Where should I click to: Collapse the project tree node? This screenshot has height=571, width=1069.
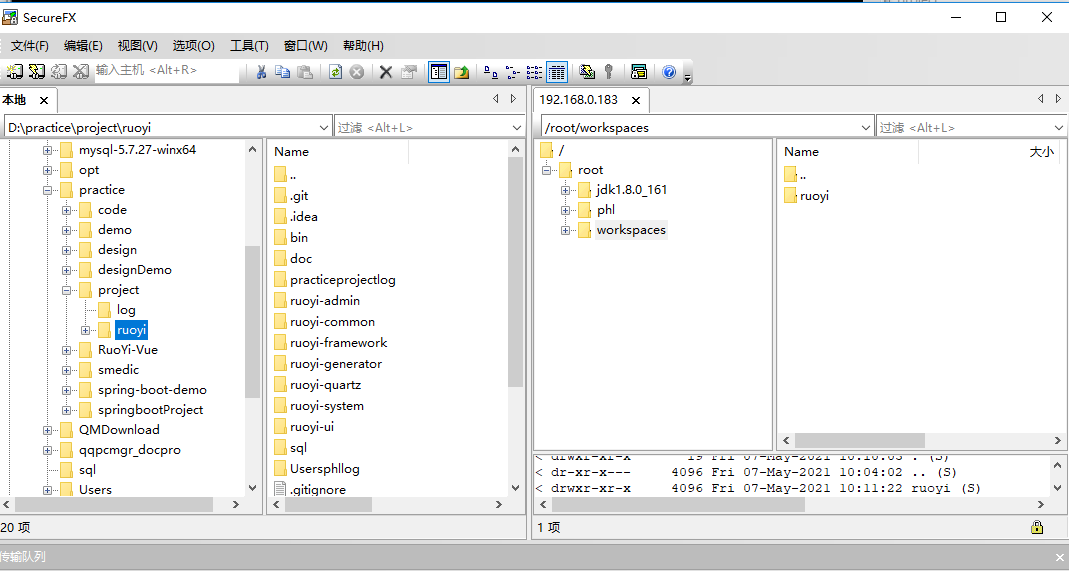(66, 290)
